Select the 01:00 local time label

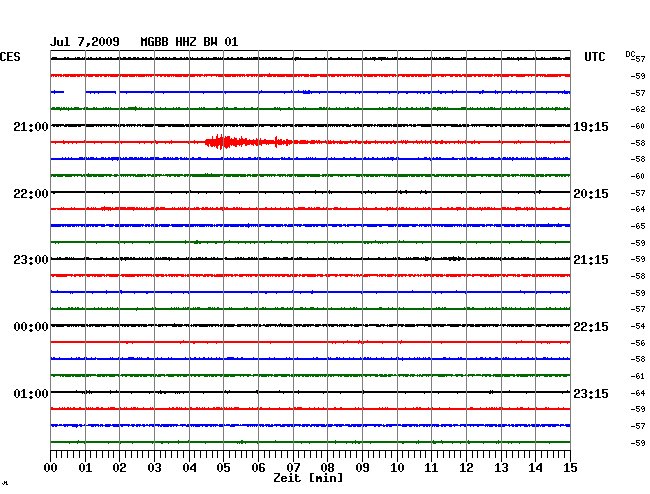coord(31,393)
